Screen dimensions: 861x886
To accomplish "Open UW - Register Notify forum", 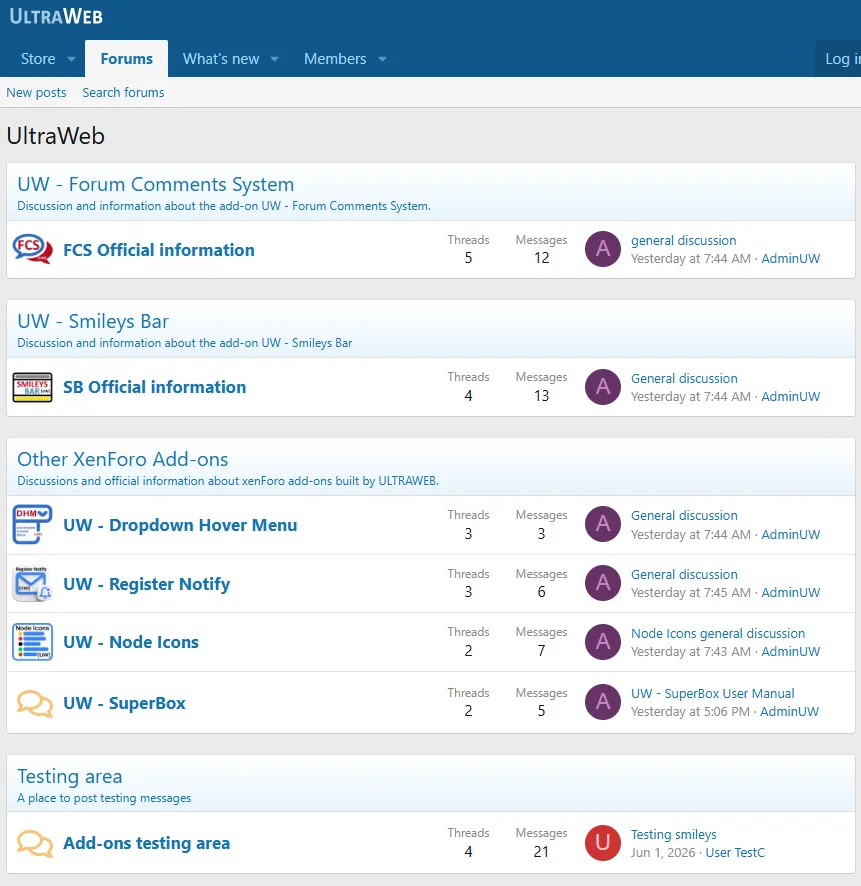I will coord(146,584).
